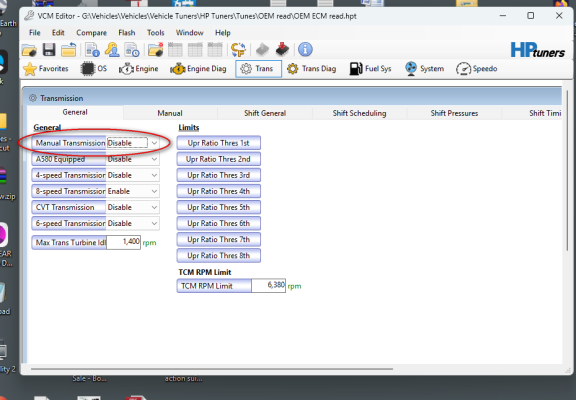The height and width of the screenshot is (400, 576).
Task: Click the Upr Ratio Thres 1st button
Action: (219, 143)
